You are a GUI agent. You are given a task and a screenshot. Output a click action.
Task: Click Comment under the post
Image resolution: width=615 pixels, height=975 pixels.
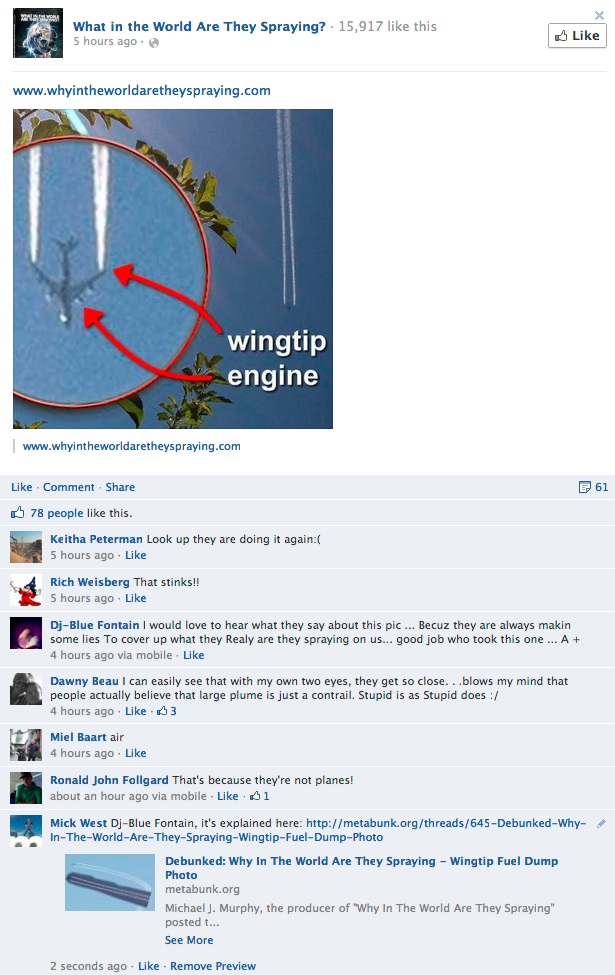click(68, 487)
